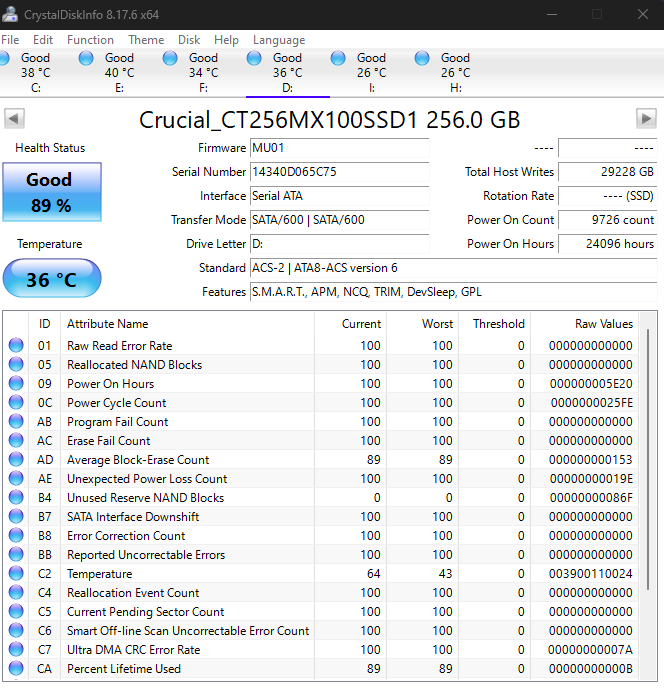664x688 pixels.
Task: Click status orb of Power On Hours row
Action: (16, 383)
